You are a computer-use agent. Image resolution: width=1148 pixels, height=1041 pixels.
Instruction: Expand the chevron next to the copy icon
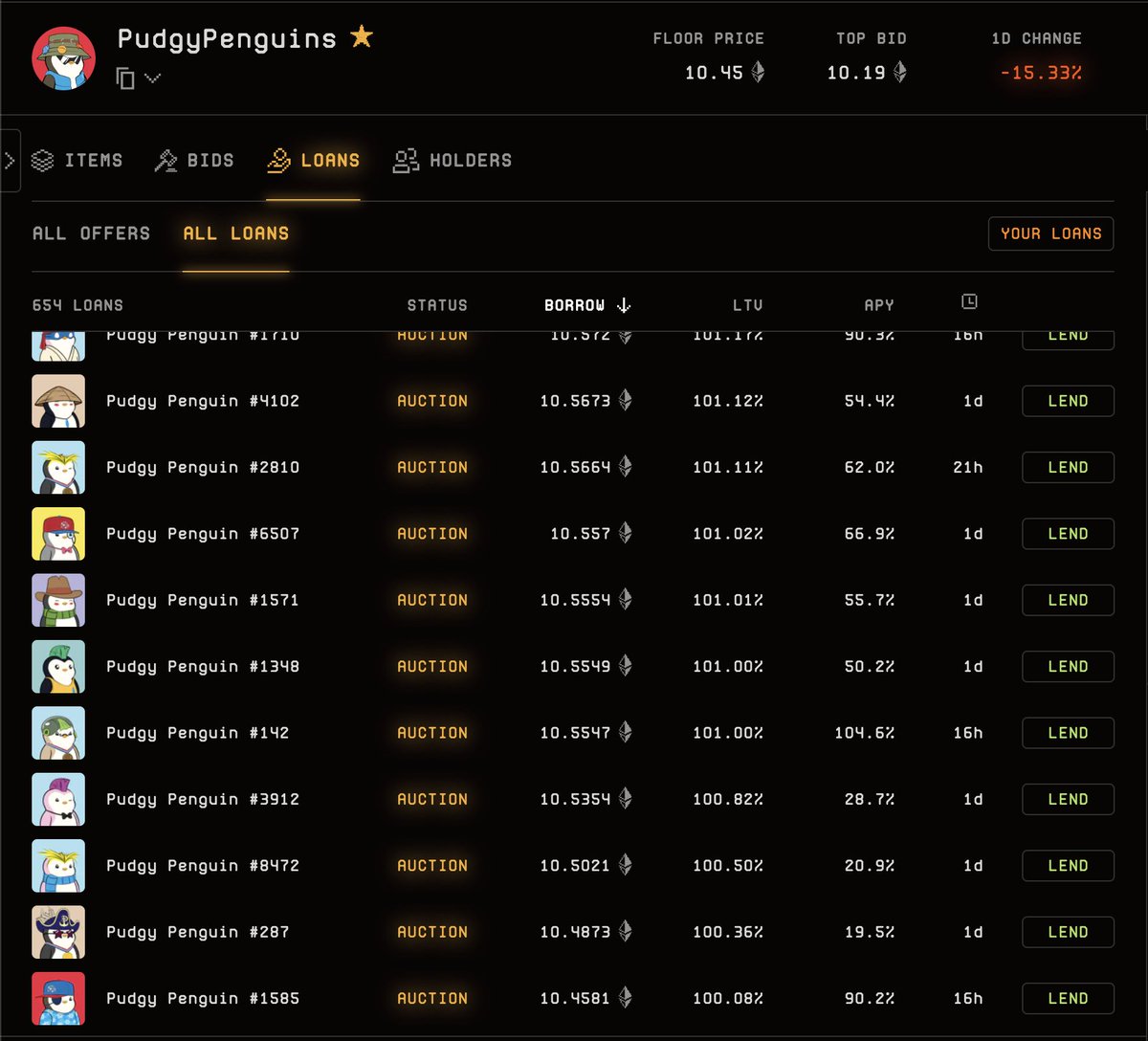pyautogui.click(x=153, y=78)
